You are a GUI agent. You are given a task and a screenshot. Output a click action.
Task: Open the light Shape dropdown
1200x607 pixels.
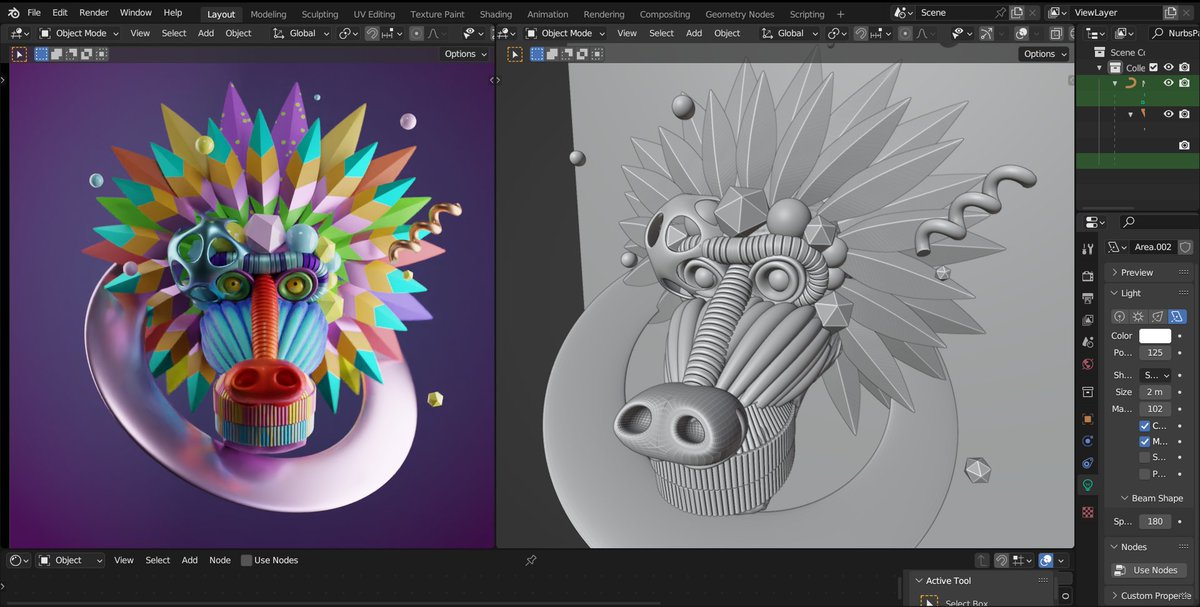tap(1155, 375)
